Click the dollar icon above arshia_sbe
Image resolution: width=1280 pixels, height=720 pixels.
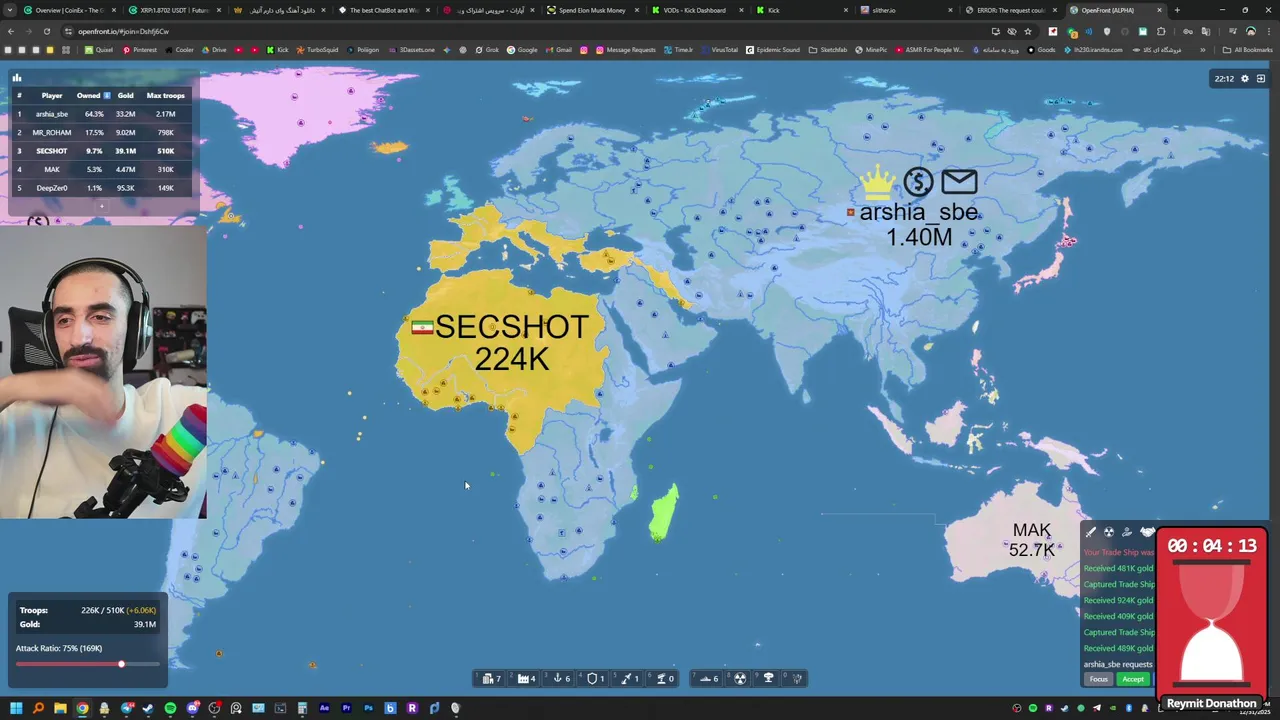point(918,182)
